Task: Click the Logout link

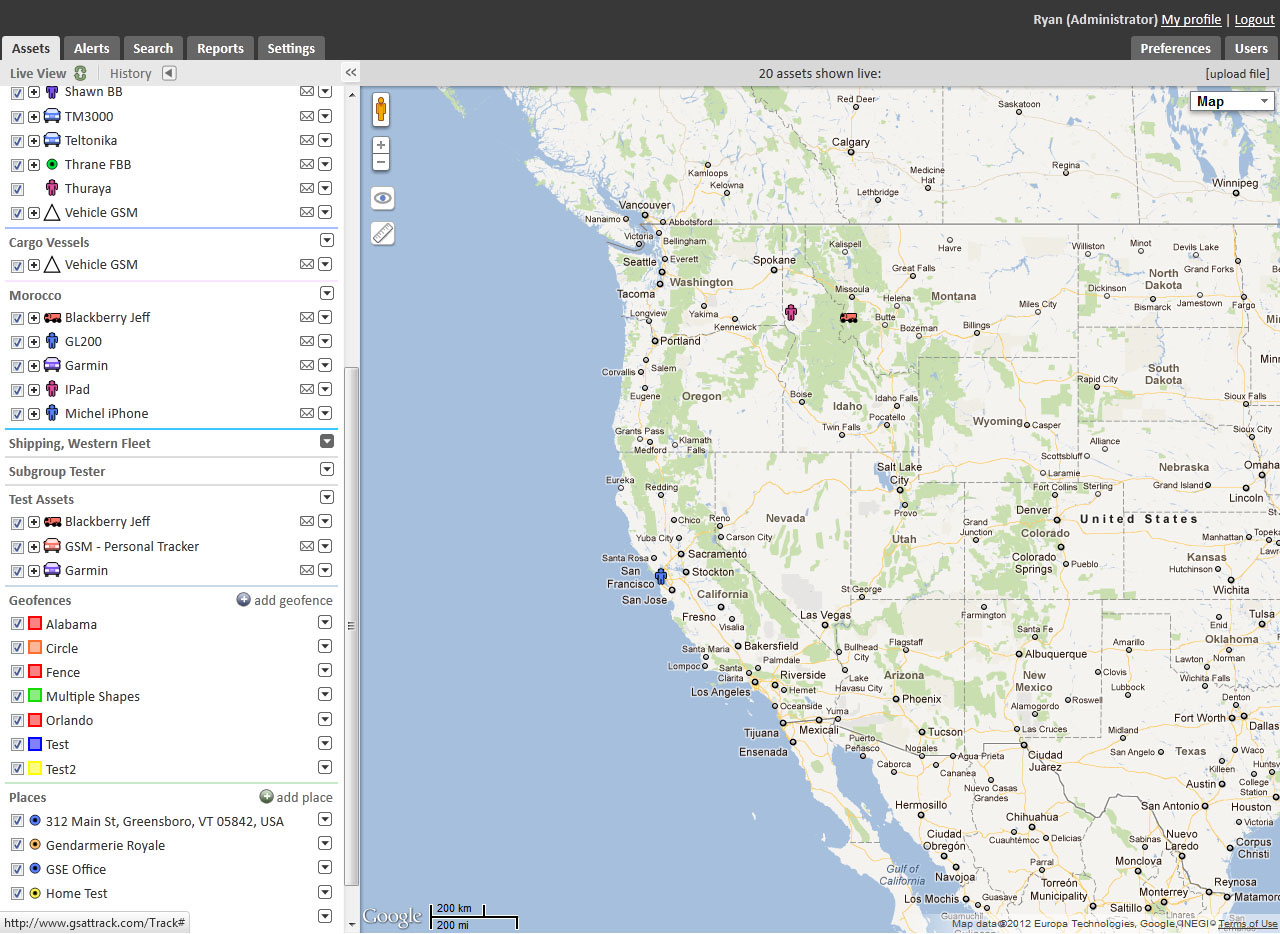Action: click(1254, 19)
